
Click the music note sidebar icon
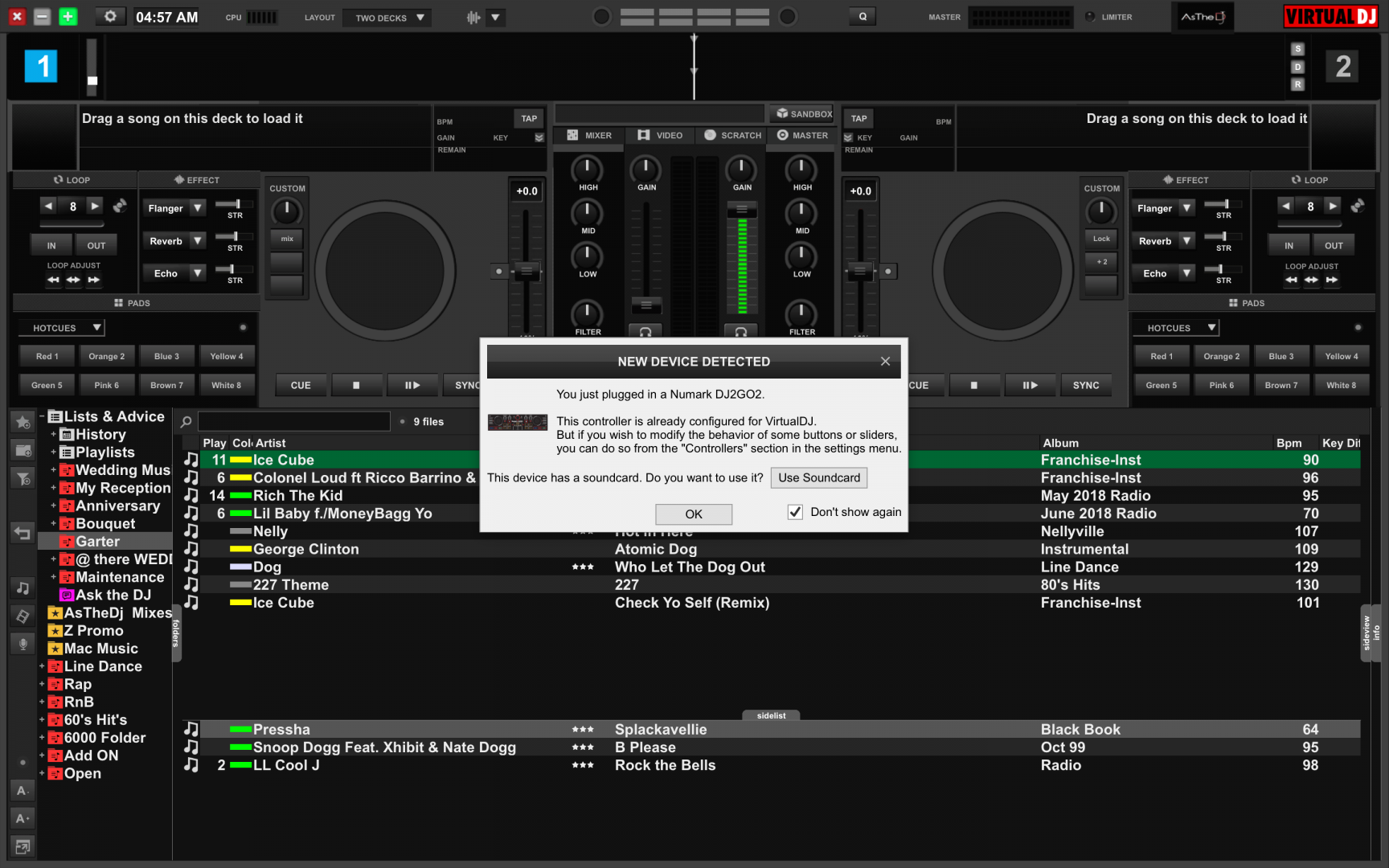[x=23, y=588]
